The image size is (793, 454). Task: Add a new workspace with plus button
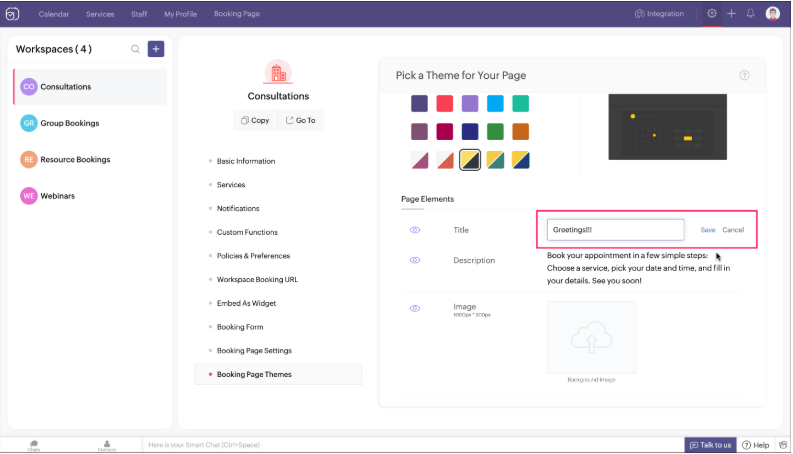pos(156,49)
